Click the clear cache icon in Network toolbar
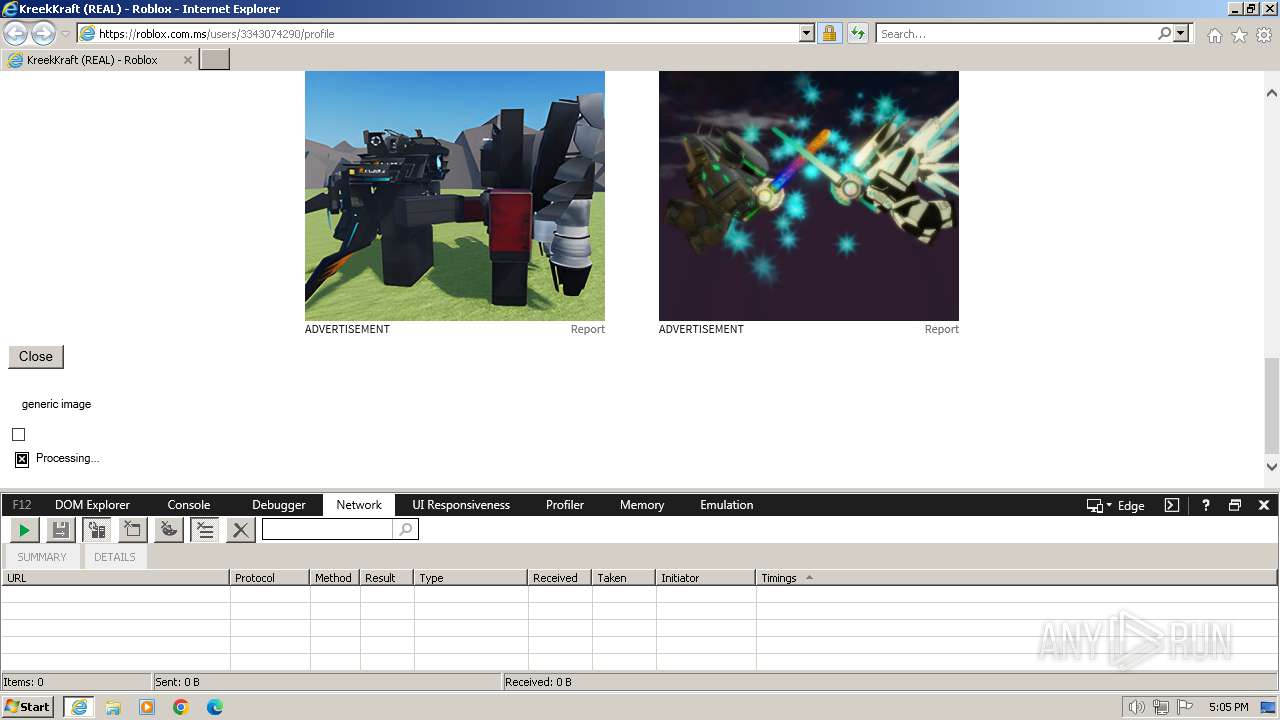This screenshot has height=720, width=1280. [133, 530]
